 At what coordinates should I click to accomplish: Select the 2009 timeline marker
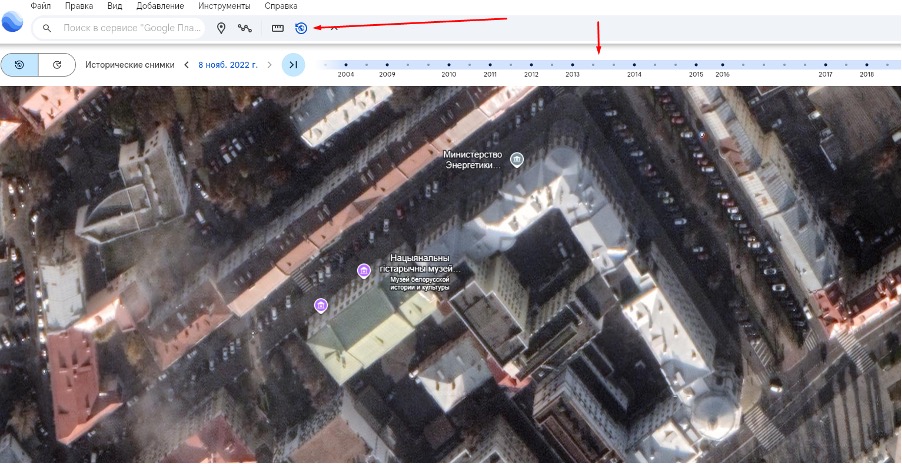tap(387, 65)
